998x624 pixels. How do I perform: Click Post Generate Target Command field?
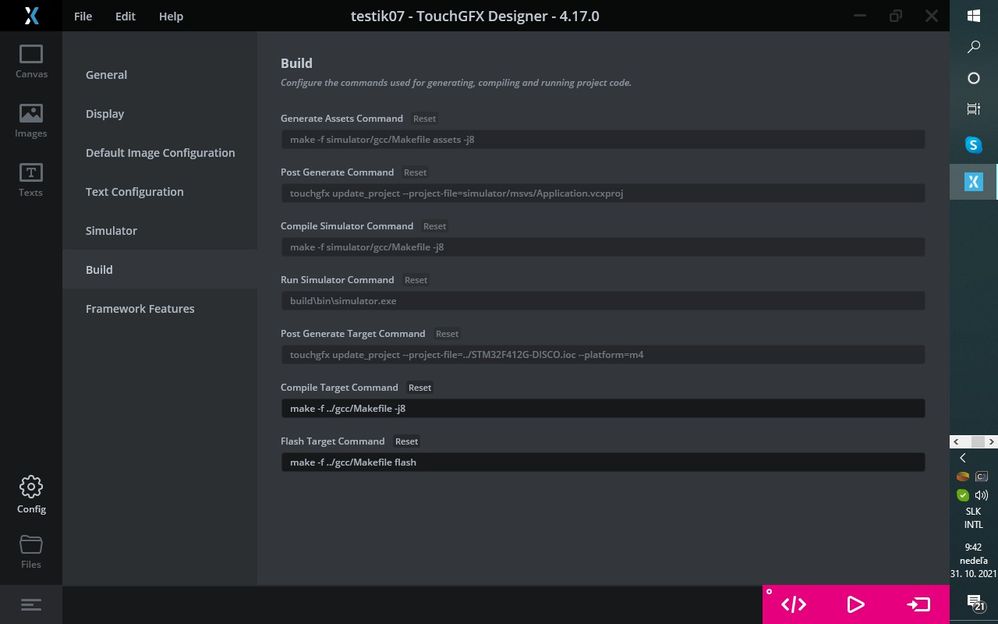tap(603, 355)
